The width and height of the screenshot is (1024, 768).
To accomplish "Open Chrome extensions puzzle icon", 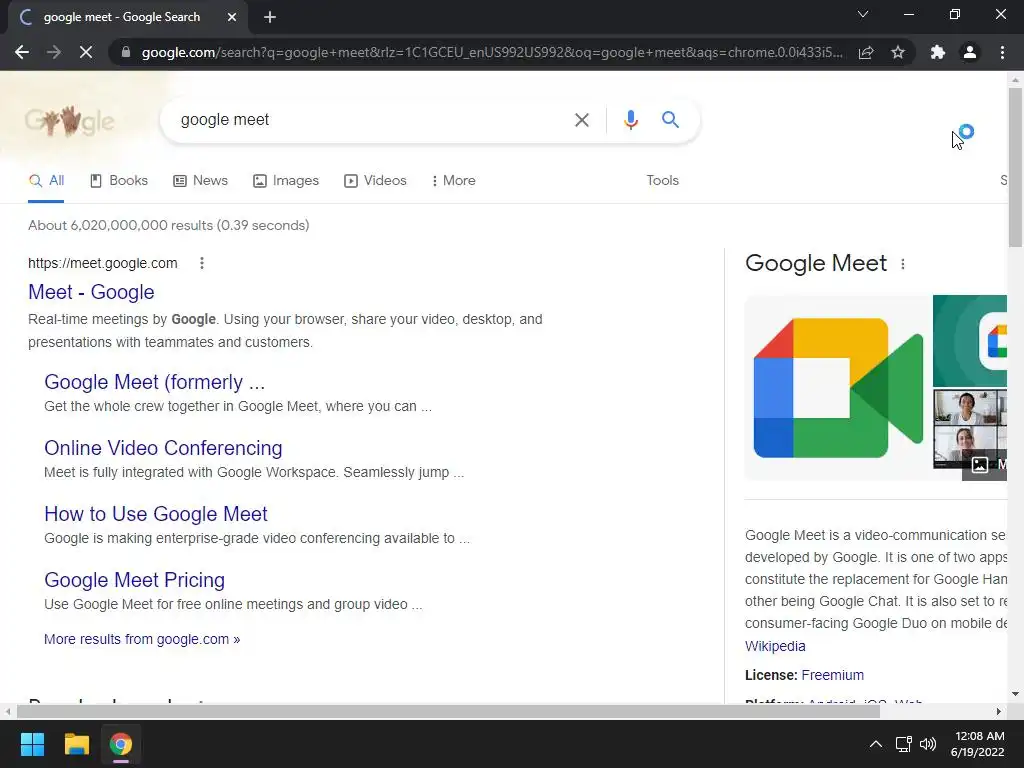I will pos(938,52).
